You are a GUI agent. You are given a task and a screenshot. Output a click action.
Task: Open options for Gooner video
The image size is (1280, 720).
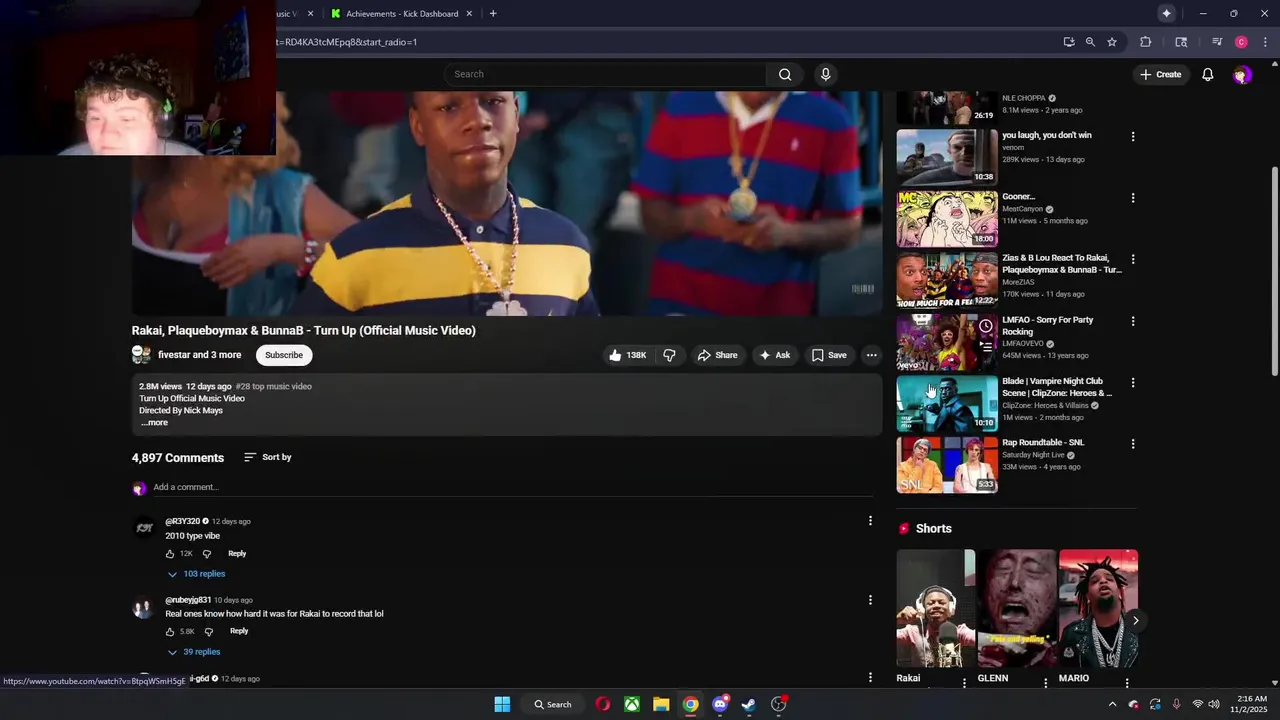click(1132, 198)
